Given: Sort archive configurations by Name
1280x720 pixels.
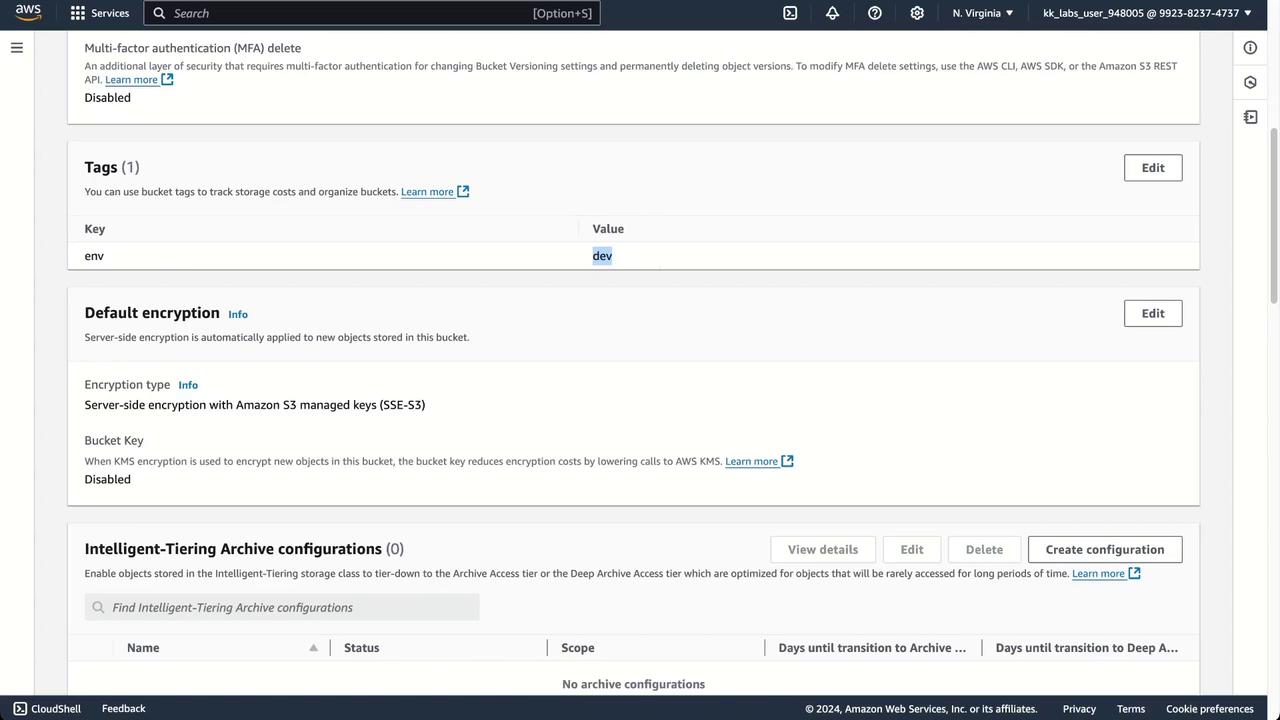Looking at the screenshot, I should [x=313, y=648].
